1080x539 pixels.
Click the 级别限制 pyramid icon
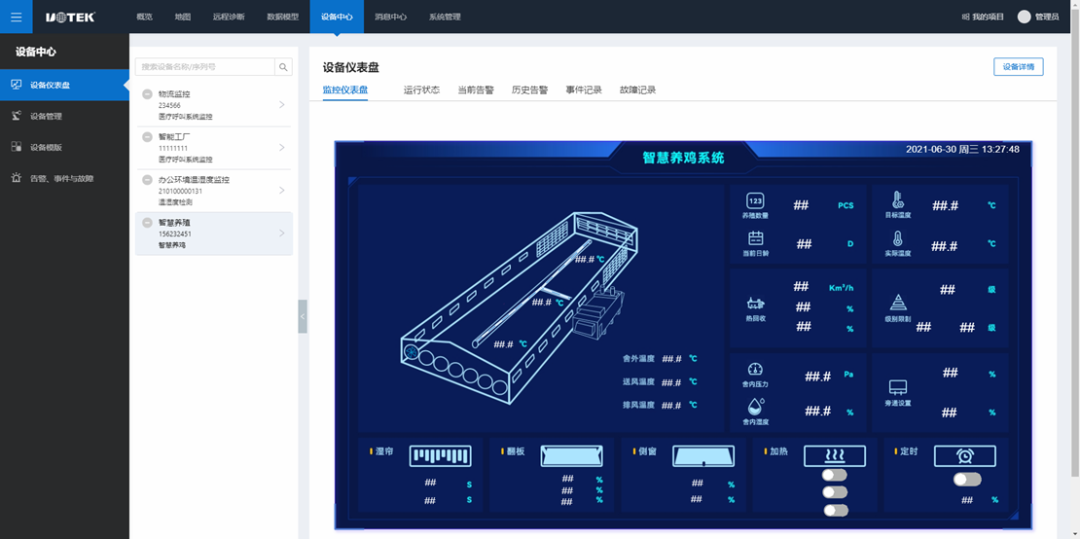coord(897,302)
